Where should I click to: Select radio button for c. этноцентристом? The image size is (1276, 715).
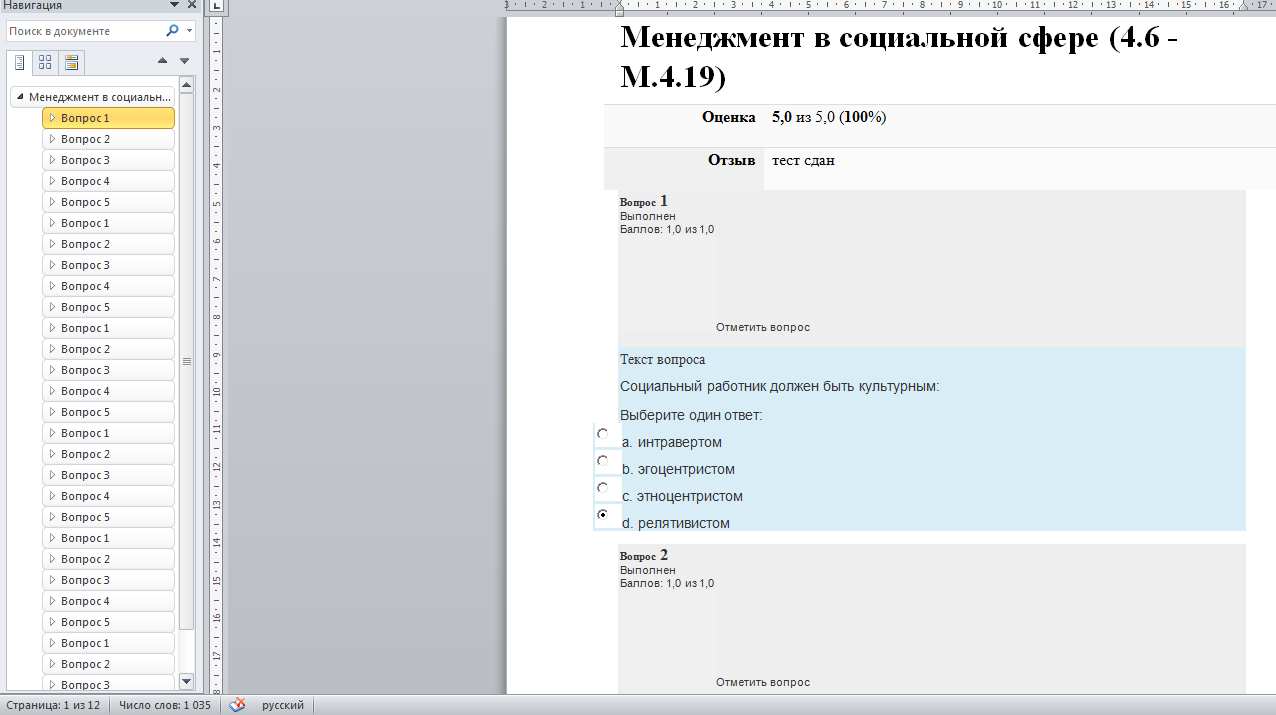click(x=603, y=488)
